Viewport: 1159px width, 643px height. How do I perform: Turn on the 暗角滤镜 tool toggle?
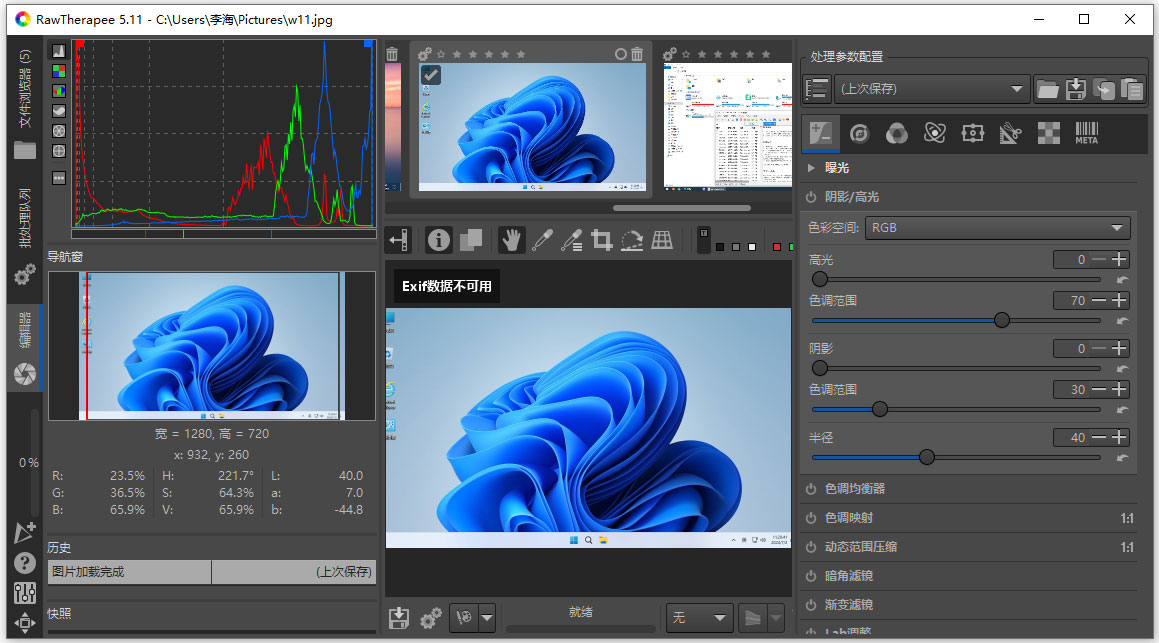[810, 576]
